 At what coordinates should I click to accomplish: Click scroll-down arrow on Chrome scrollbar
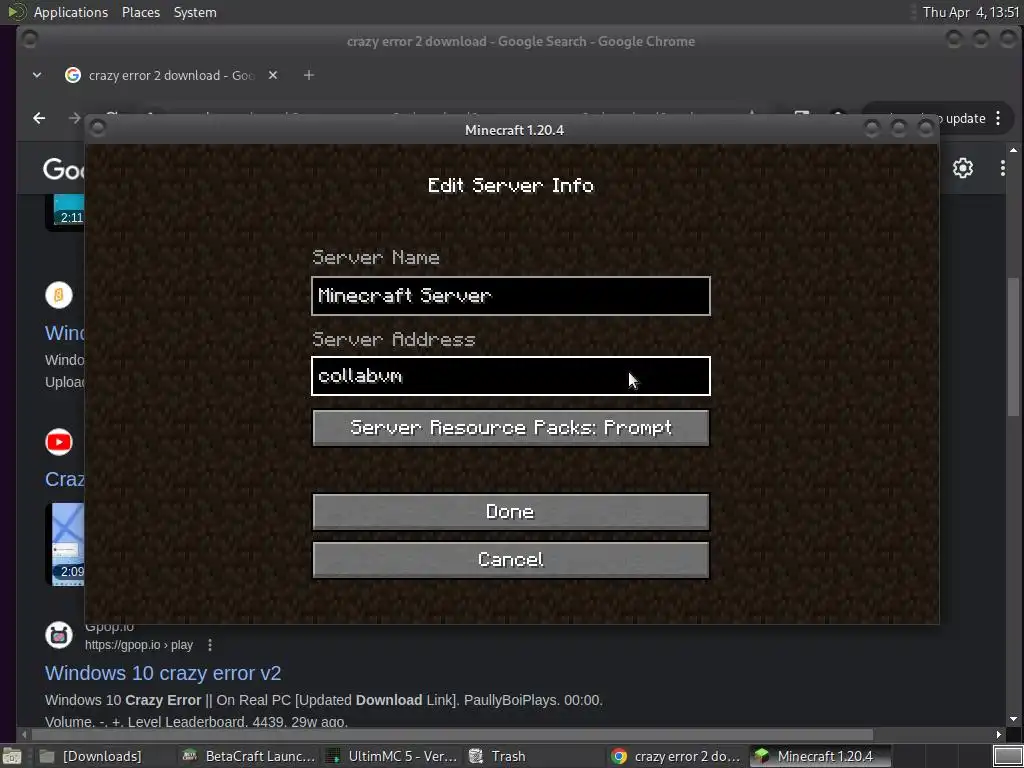(1013, 719)
